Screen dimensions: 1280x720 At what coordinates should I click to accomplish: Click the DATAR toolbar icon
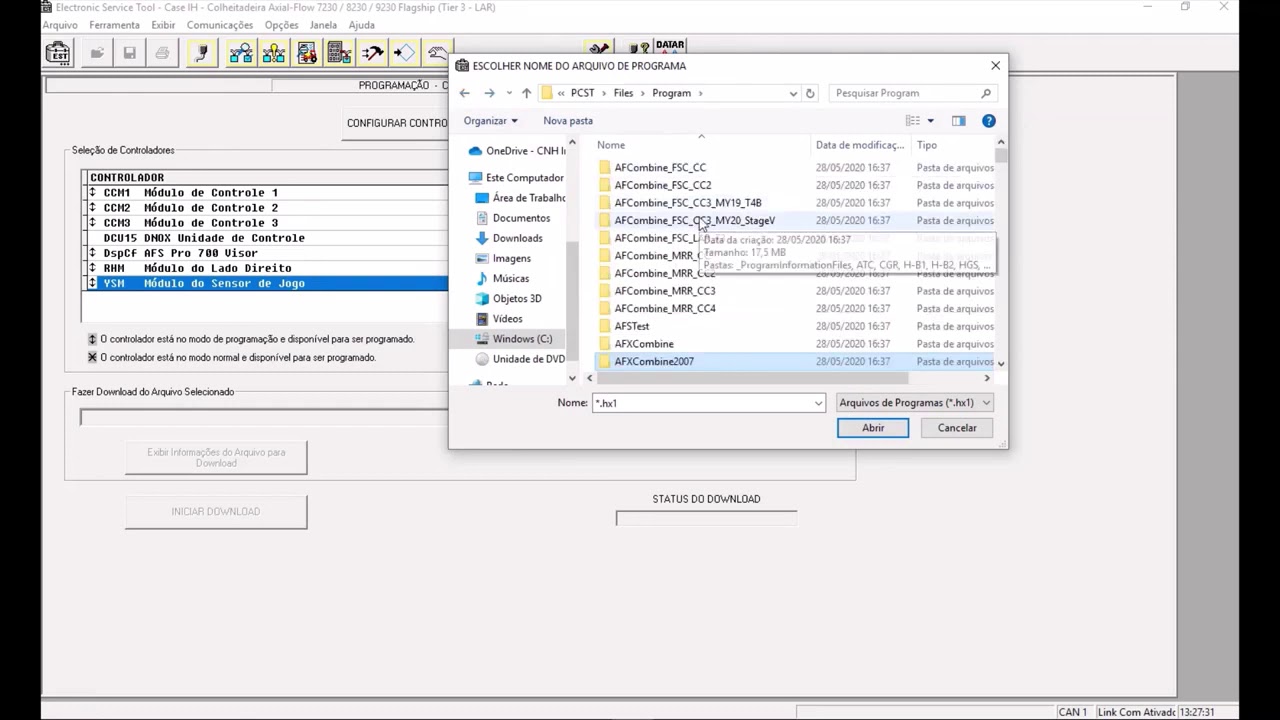point(669,46)
